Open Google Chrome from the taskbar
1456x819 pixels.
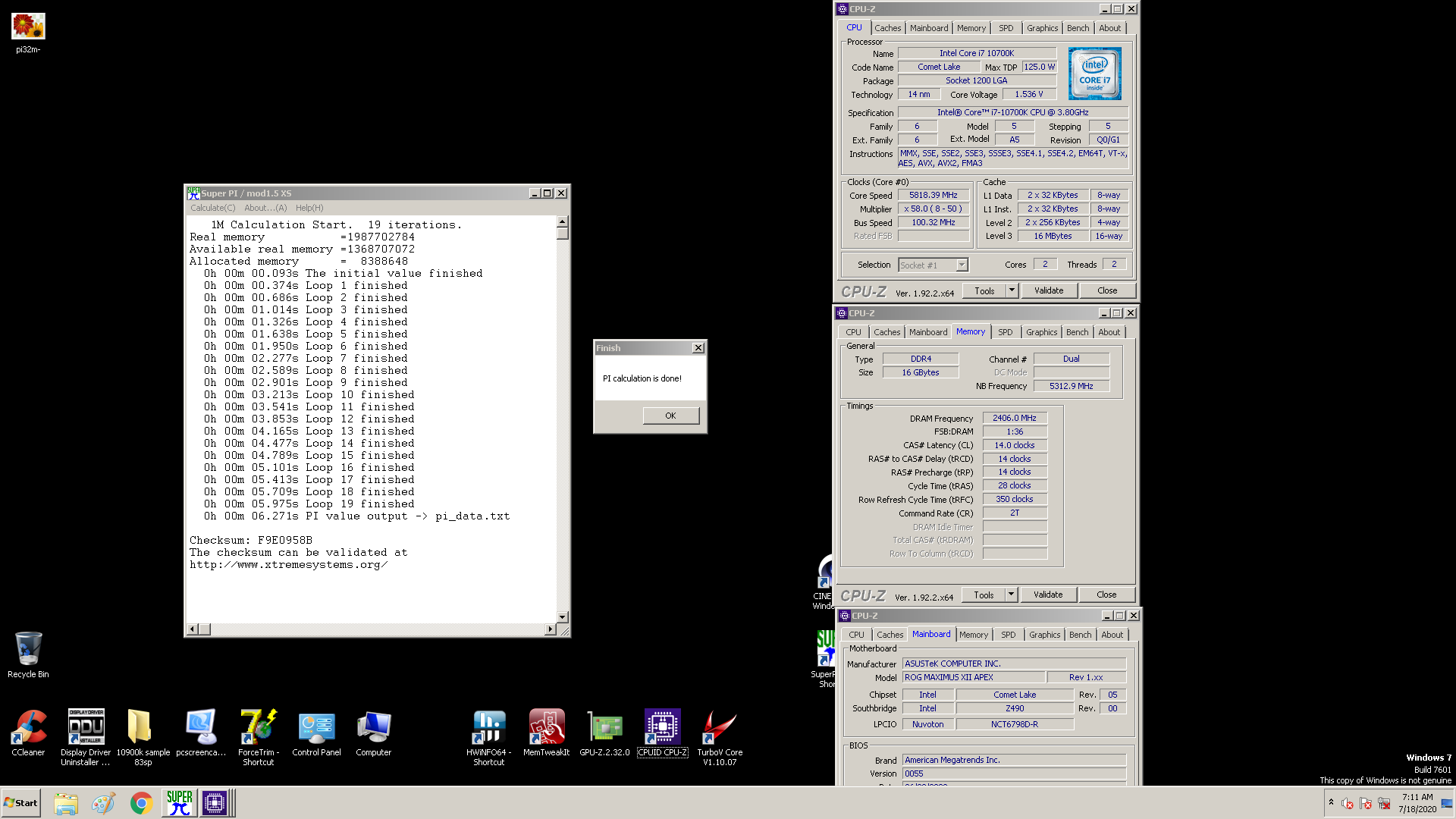click(x=141, y=803)
